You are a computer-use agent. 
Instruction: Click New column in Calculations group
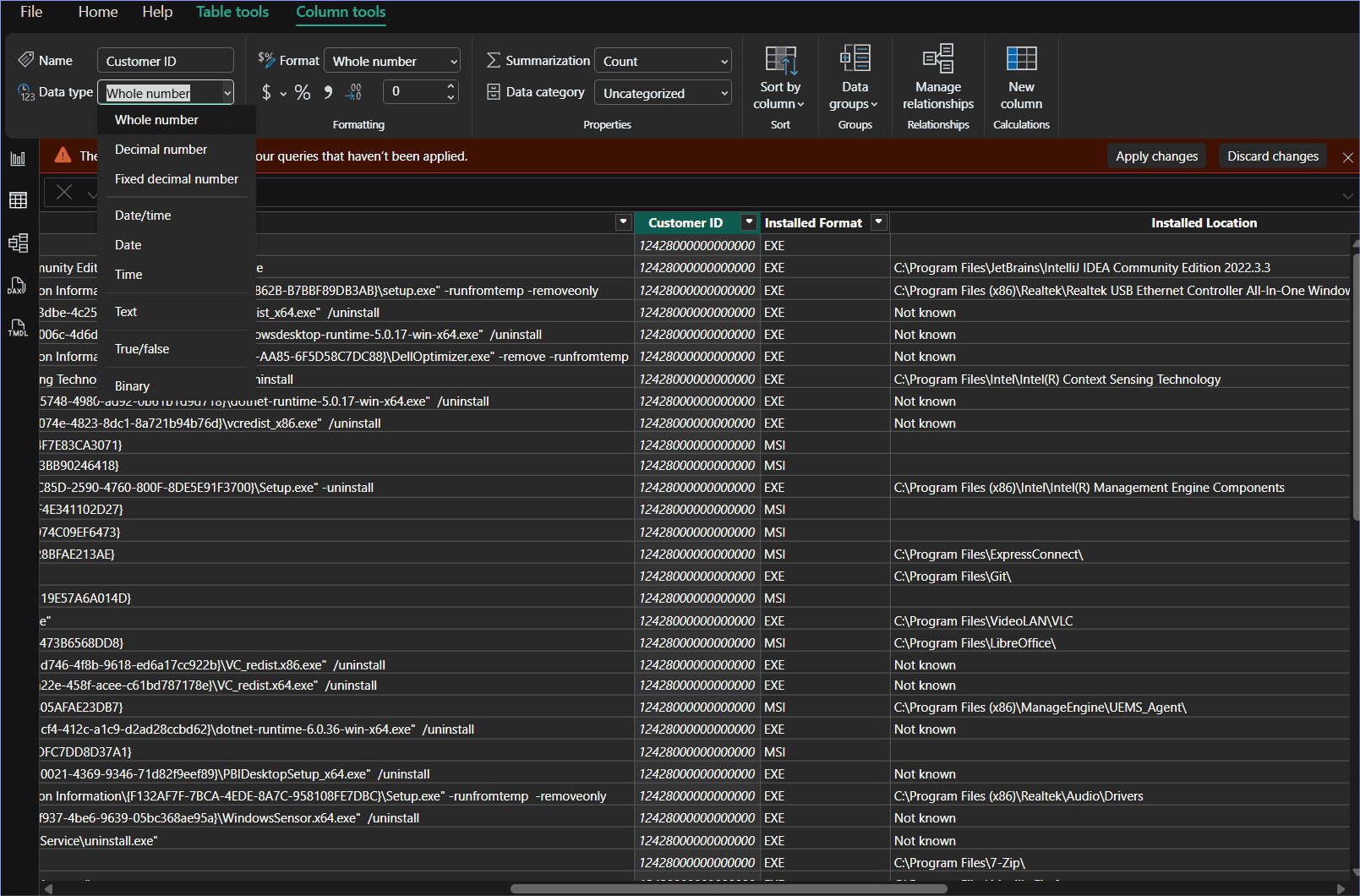(x=1021, y=78)
